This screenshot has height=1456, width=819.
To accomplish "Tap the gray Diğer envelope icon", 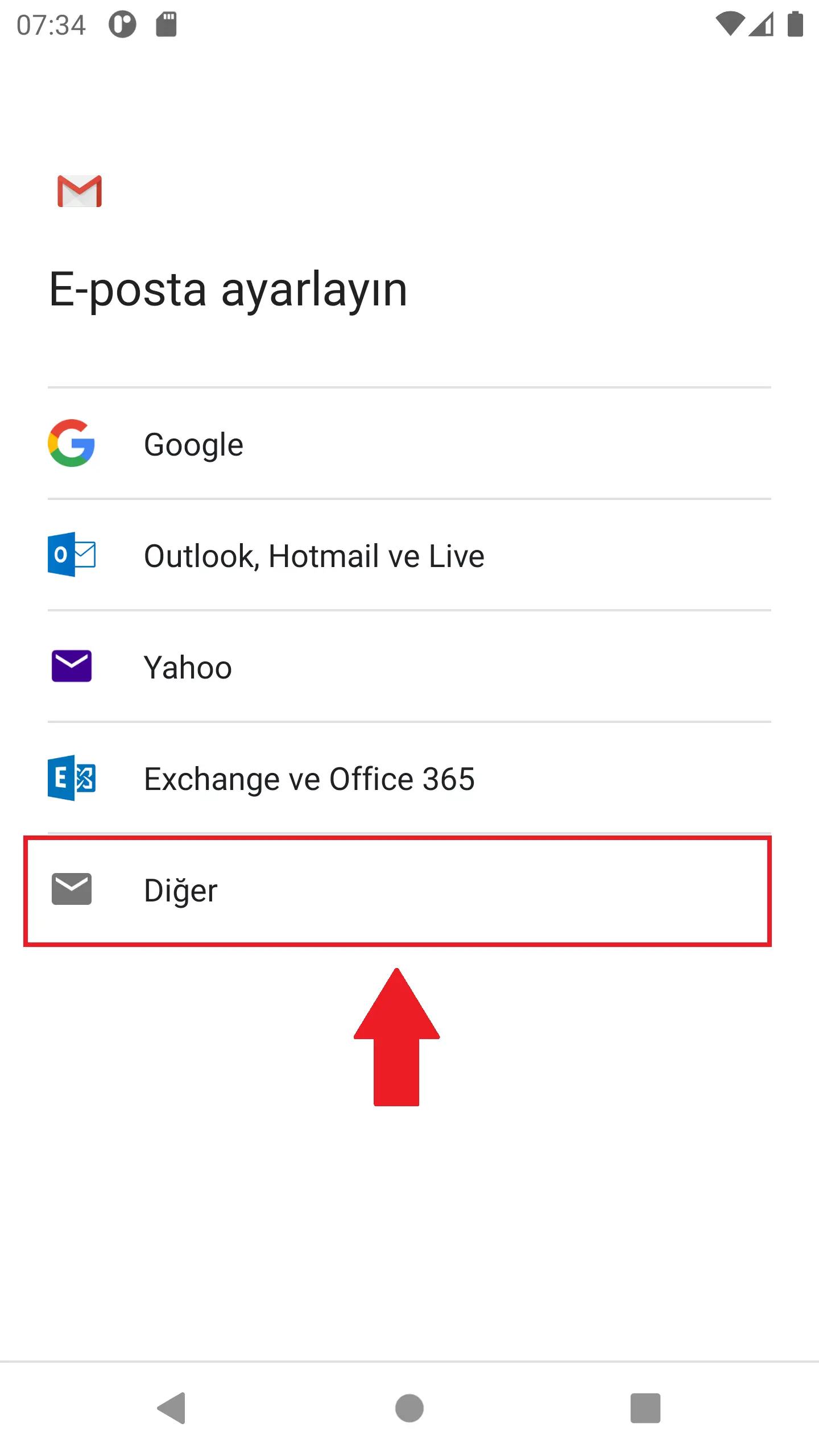I will tap(72, 889).
